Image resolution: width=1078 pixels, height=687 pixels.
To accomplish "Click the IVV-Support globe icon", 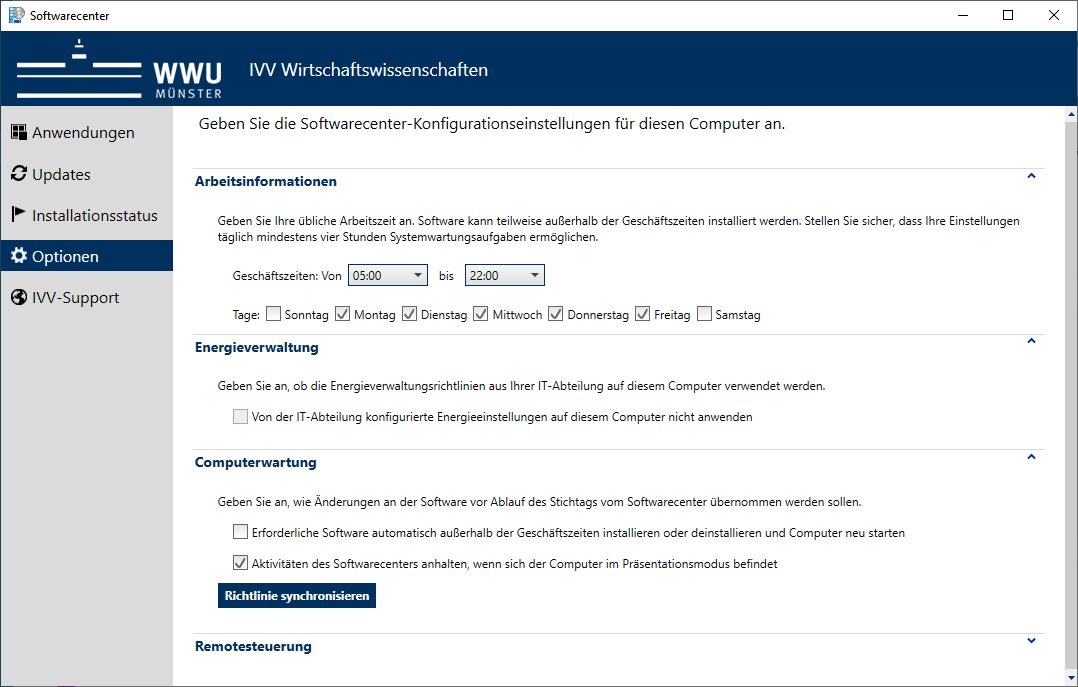I will 19,297.
